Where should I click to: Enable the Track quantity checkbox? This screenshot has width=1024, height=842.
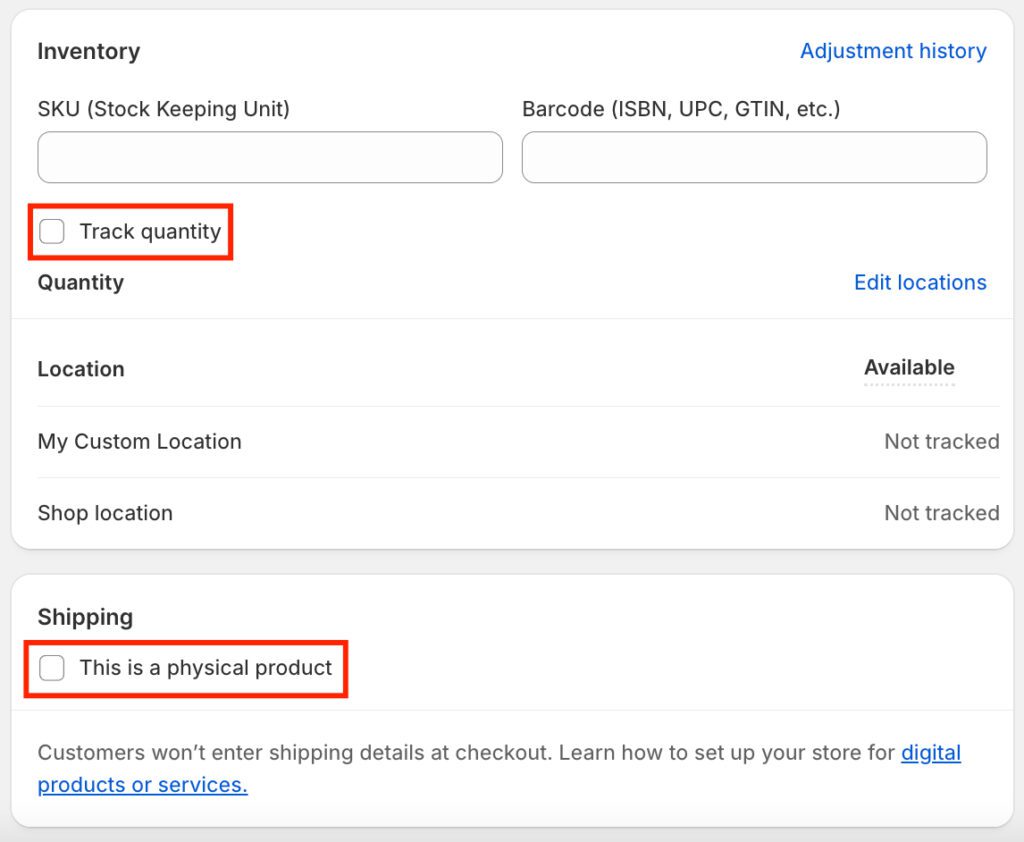52,232
